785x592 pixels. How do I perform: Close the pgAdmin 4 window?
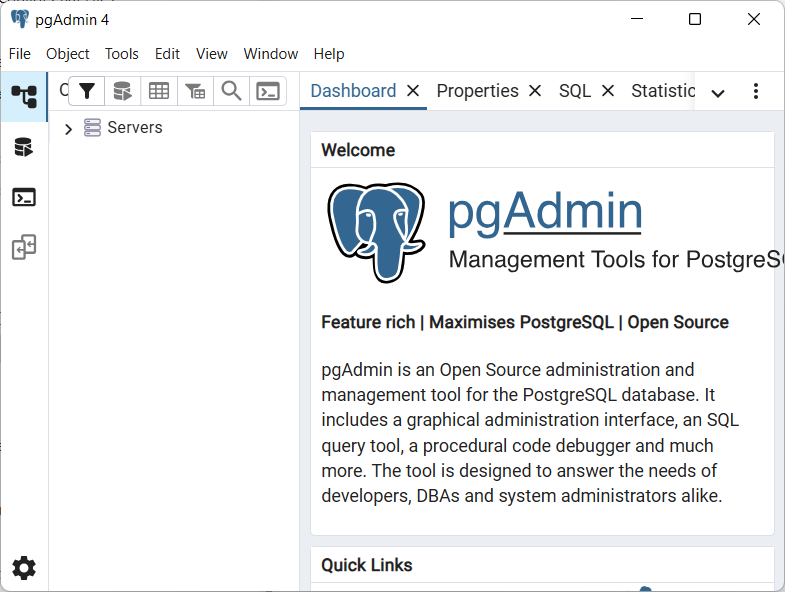753,19
